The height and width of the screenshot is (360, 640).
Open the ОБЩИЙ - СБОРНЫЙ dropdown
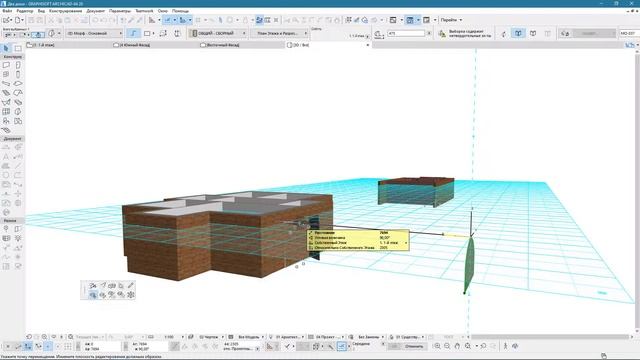coord(218,33)
